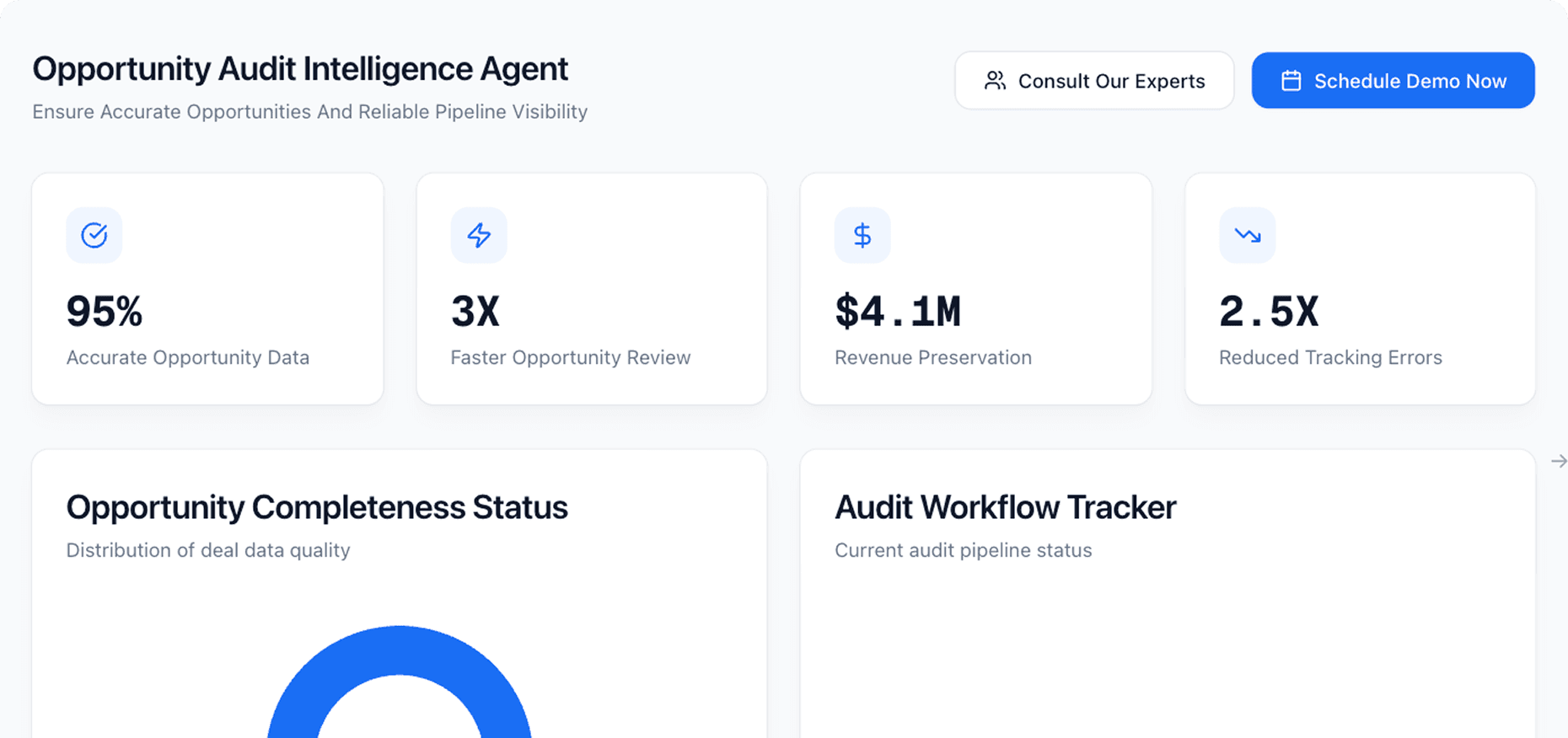Click the downward trend icon above 2.5X
This screenshot has width=1568, height=738.
click(1247, 235)
